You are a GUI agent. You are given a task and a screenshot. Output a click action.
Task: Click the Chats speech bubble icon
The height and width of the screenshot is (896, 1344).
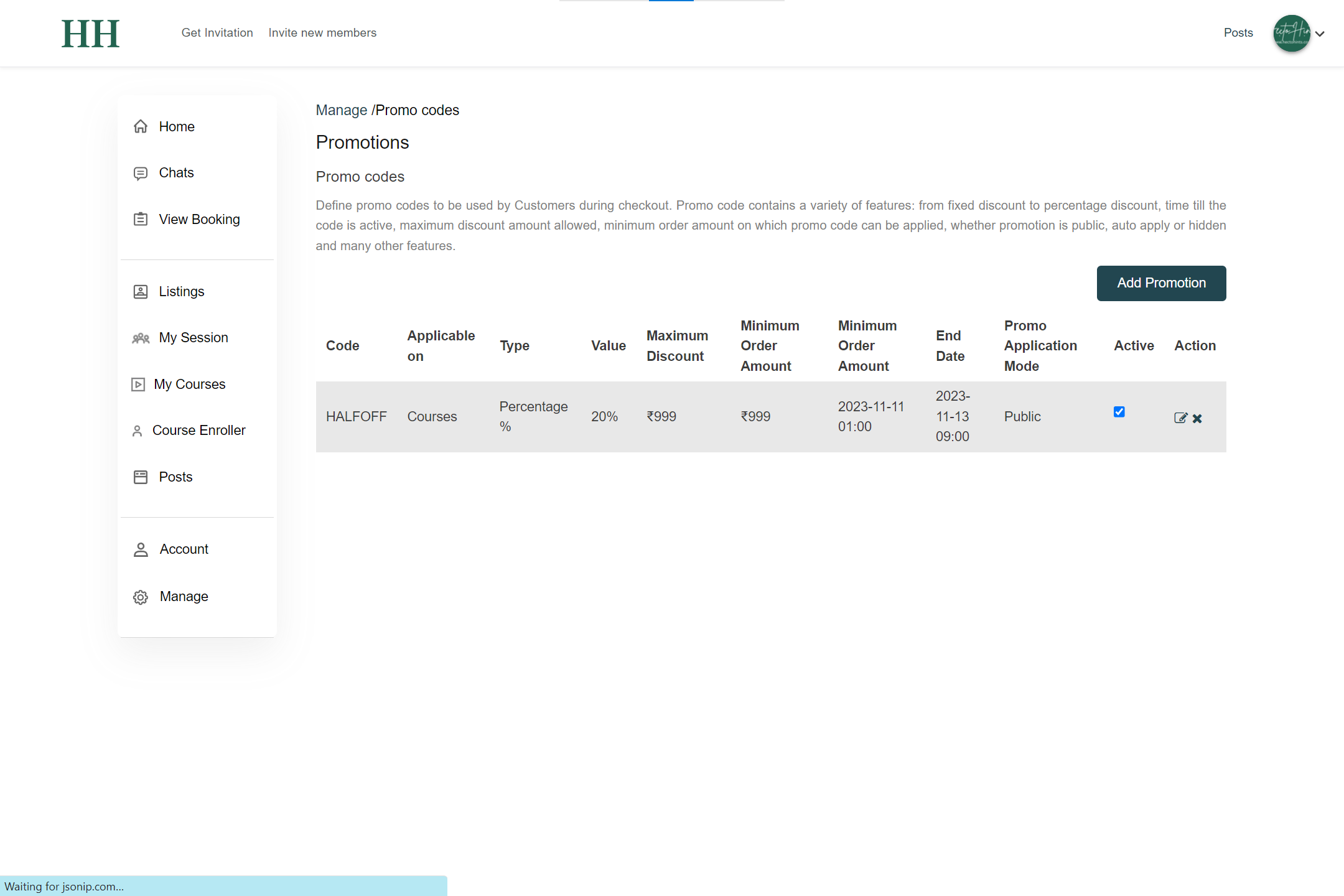(141, 173)
